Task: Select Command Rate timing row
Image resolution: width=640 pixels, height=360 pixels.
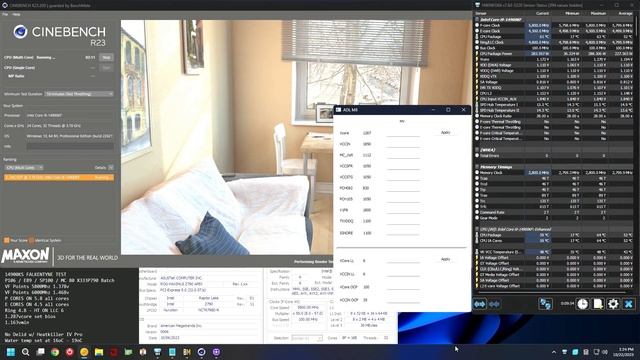Action: tap(555, 212)
